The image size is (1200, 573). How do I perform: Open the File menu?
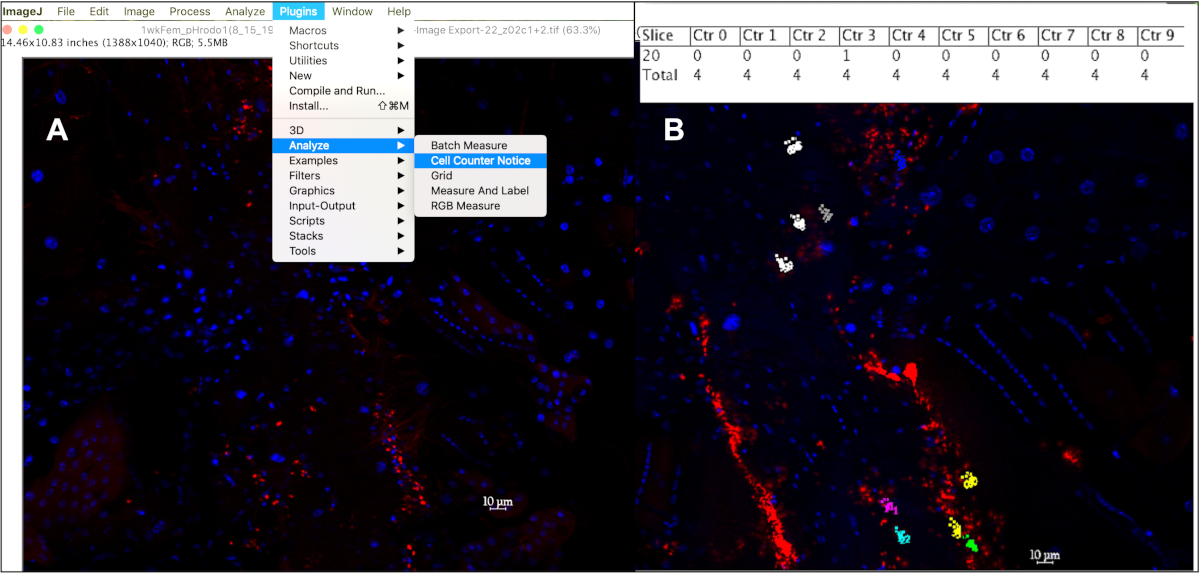click(x=66, y=12)
